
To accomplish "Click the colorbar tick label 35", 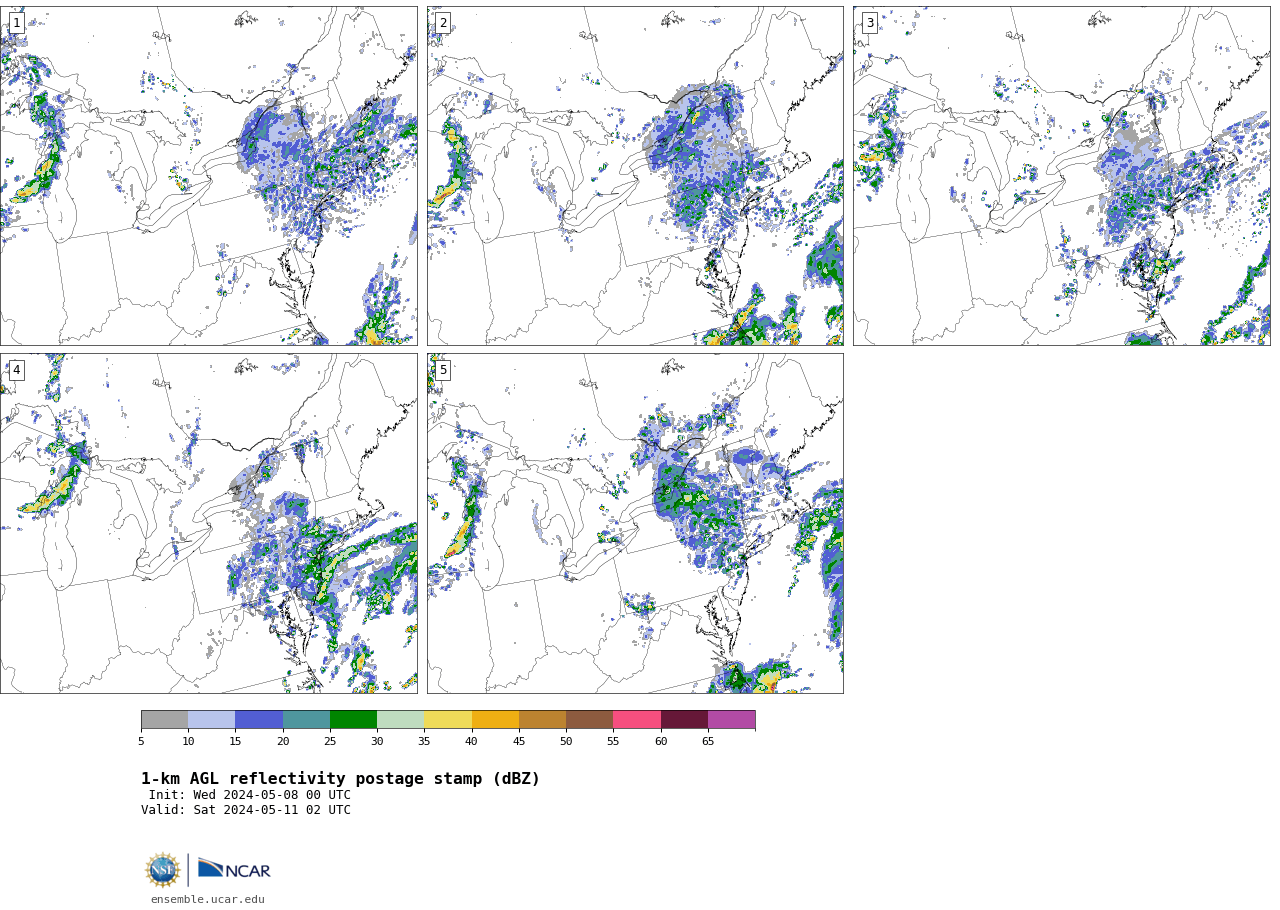I will click(424, 741).
